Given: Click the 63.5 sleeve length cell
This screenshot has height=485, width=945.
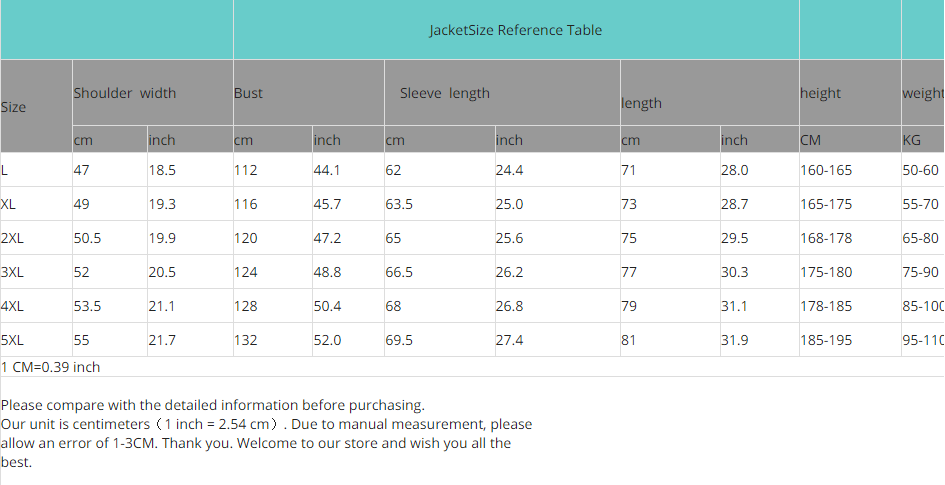Looking at the screenshot, I should tap(399, 204).
